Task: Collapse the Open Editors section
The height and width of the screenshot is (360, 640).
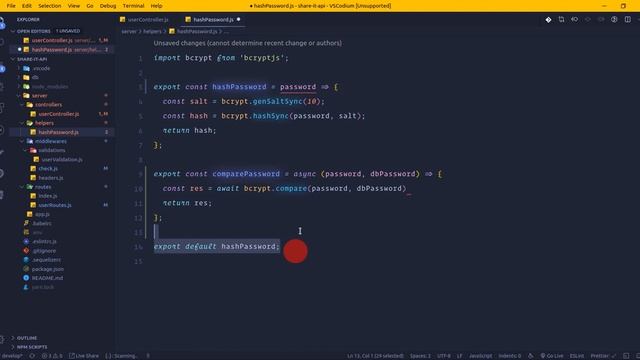Action: (x=34, y=31)
